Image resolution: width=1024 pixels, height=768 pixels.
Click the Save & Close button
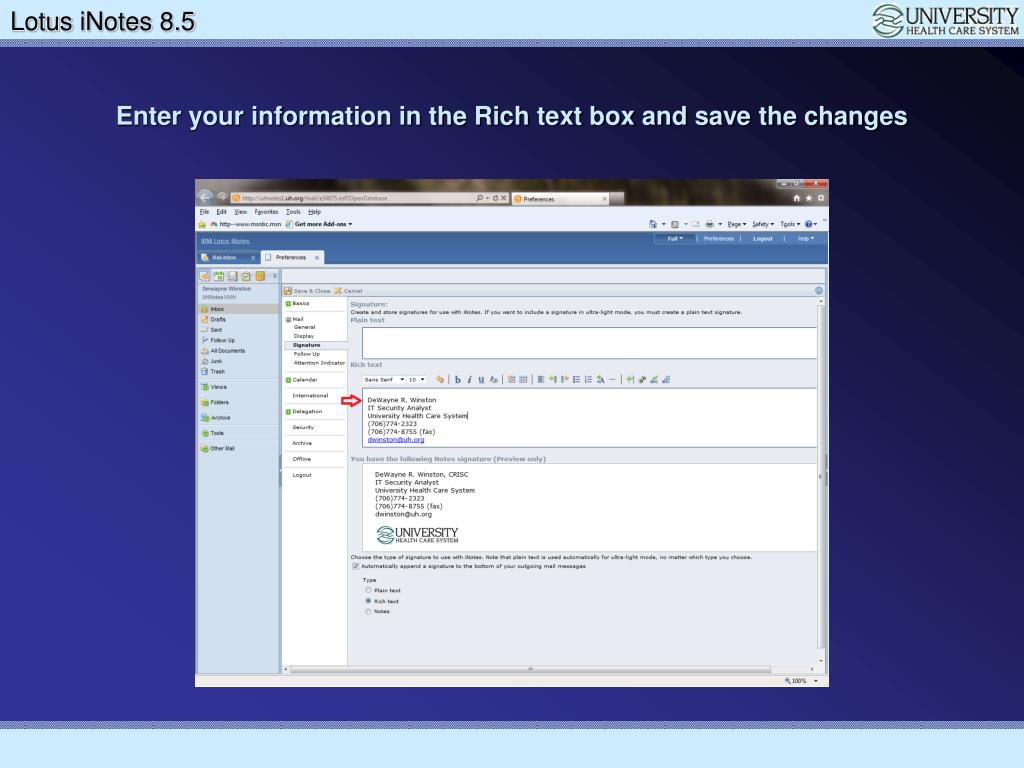307,291
